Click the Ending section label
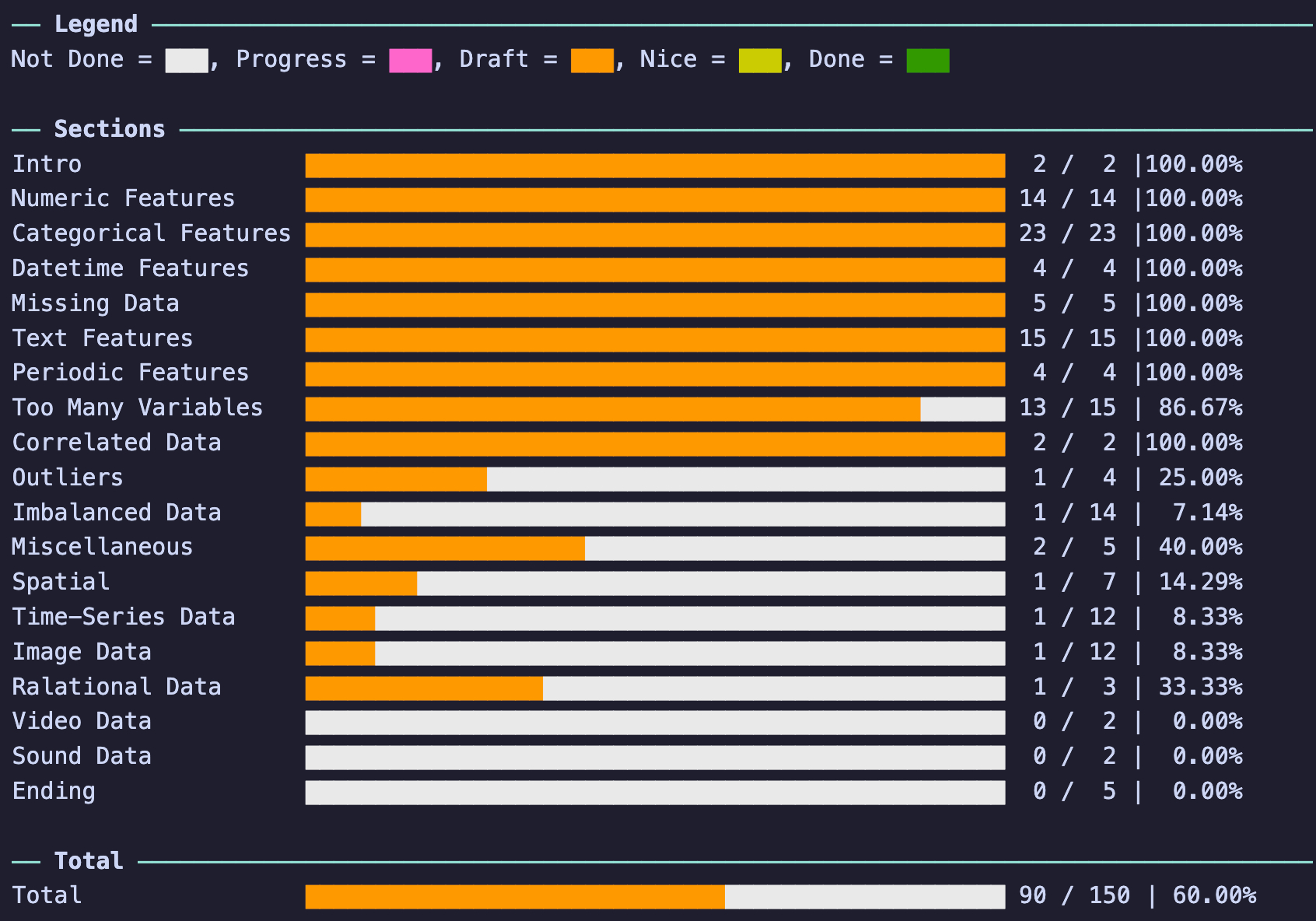 [x=54, y=791]
